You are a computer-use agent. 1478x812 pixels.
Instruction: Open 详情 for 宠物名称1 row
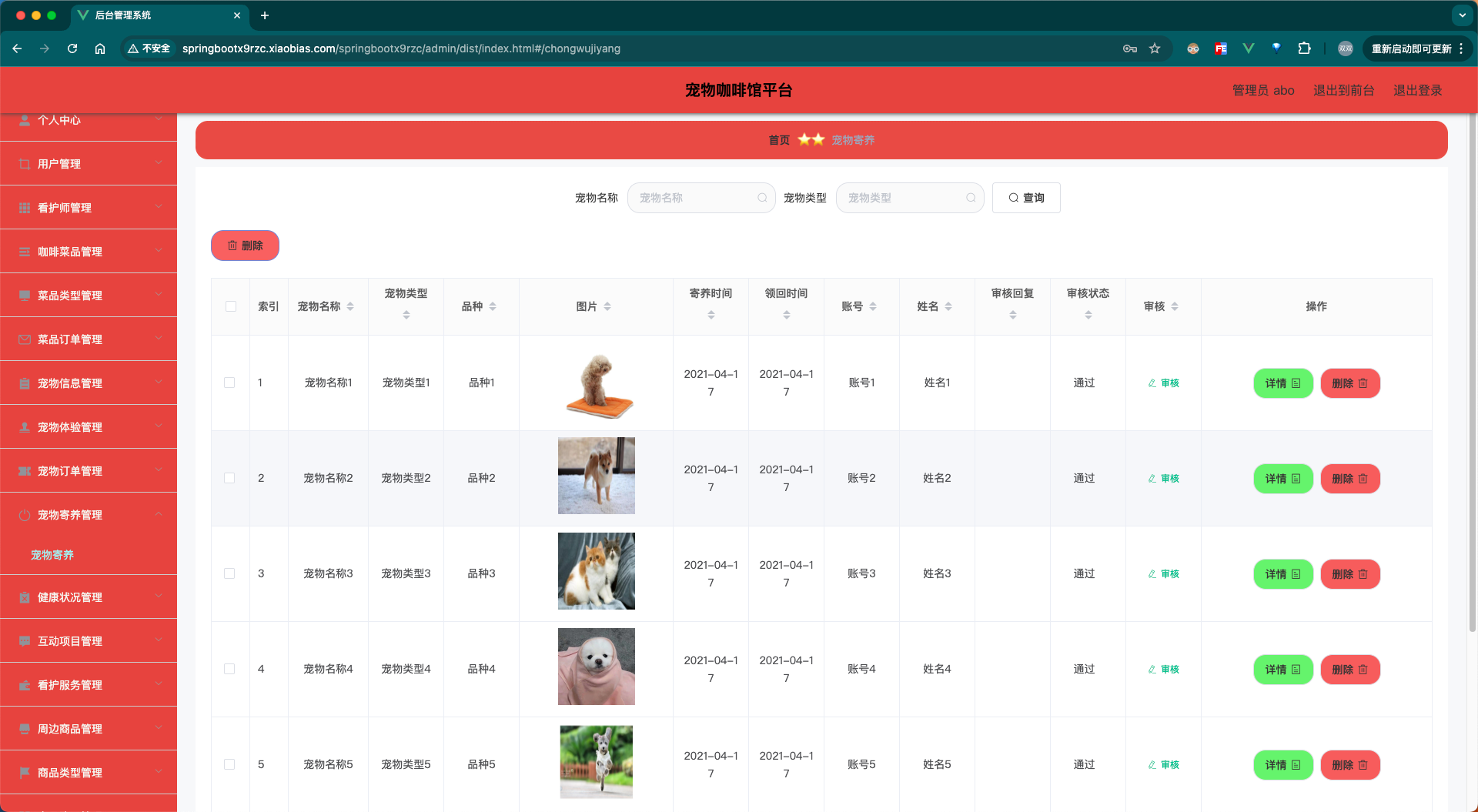tap(1283, 383)
